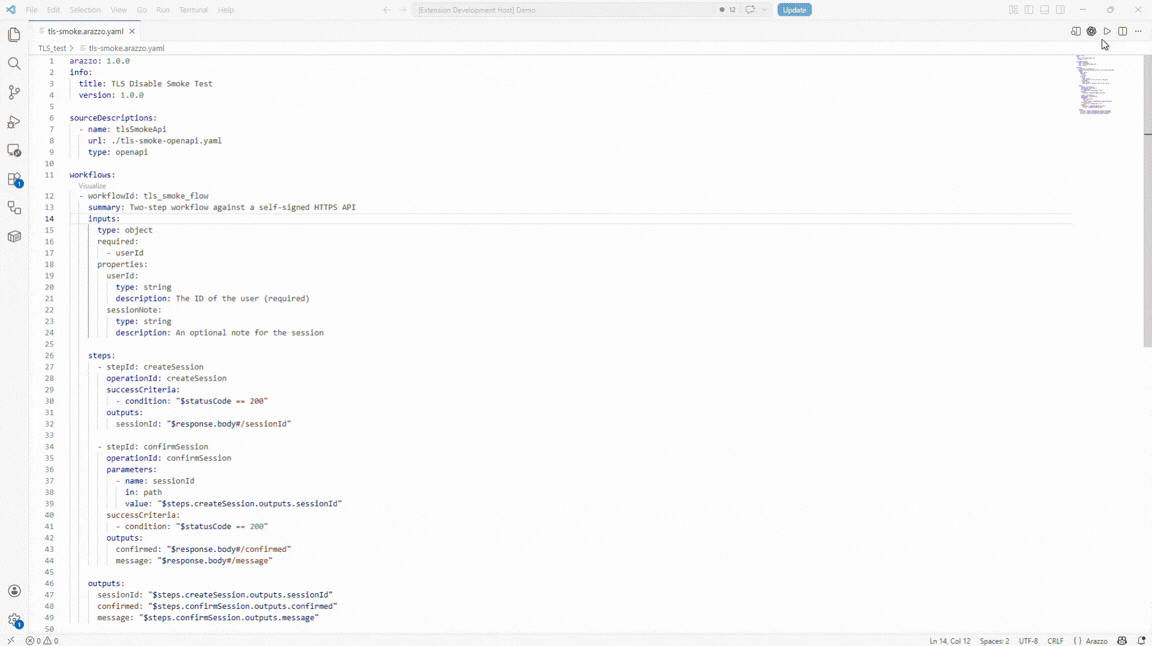Click 'workflowId: tls_smoke_flow' on line 12
The image size is (1152, 646).
coord(148,196)
